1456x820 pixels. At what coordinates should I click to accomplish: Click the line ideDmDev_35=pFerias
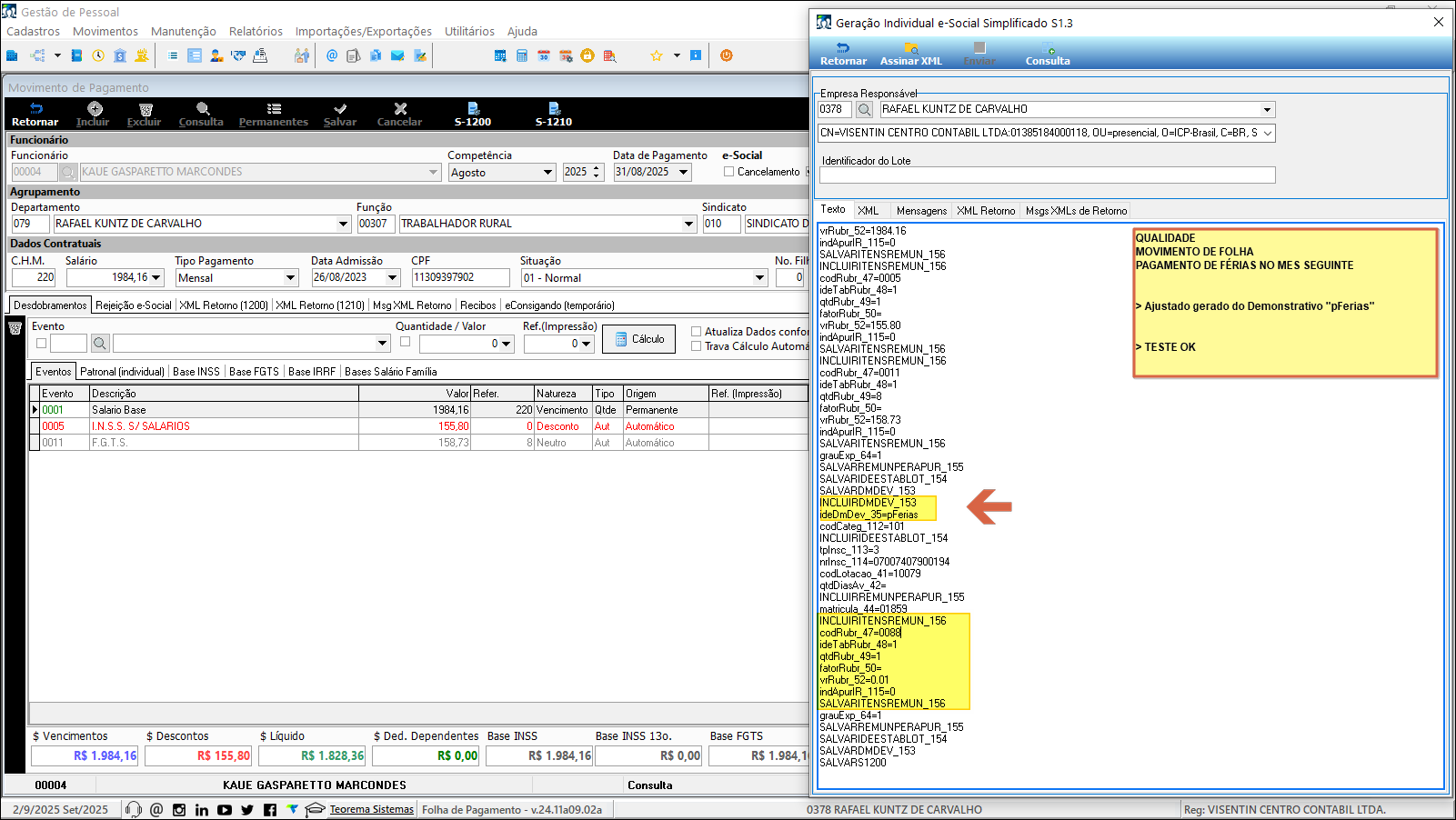coord(869,515)
